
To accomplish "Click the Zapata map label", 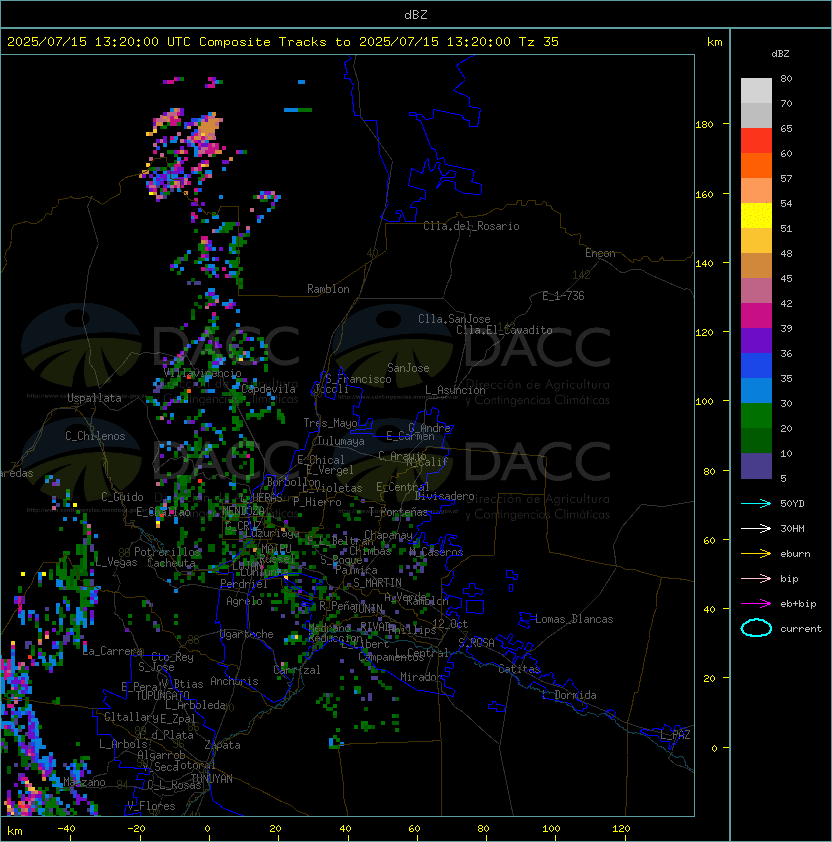I will pyautogui.click(x=222, y=745).
